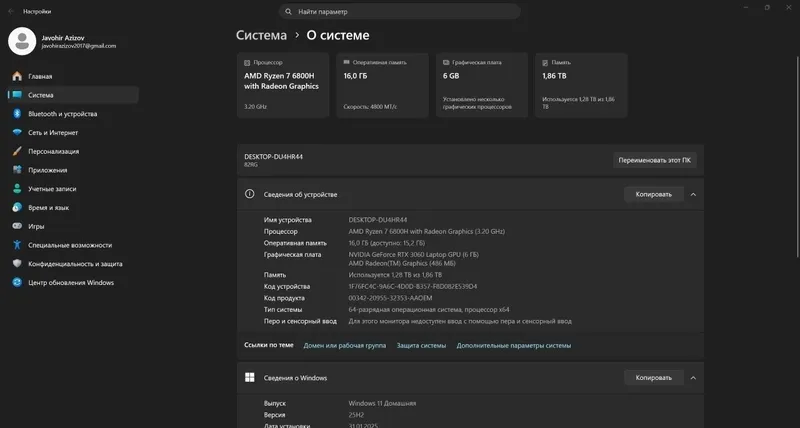Open Специальные возможности page
Viewport: 800px width, 428px height.
point(73,245)
